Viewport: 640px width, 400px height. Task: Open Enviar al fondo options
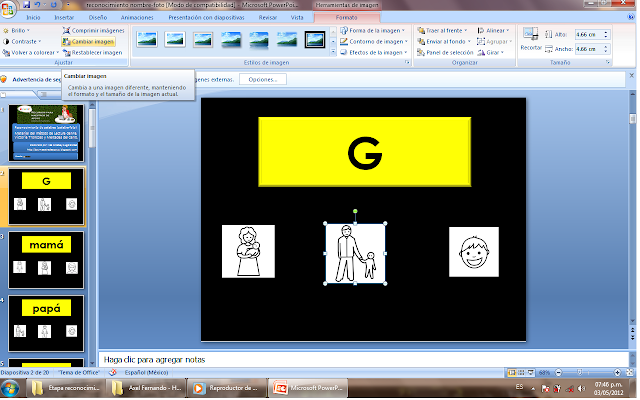click(x=444, y=42)
